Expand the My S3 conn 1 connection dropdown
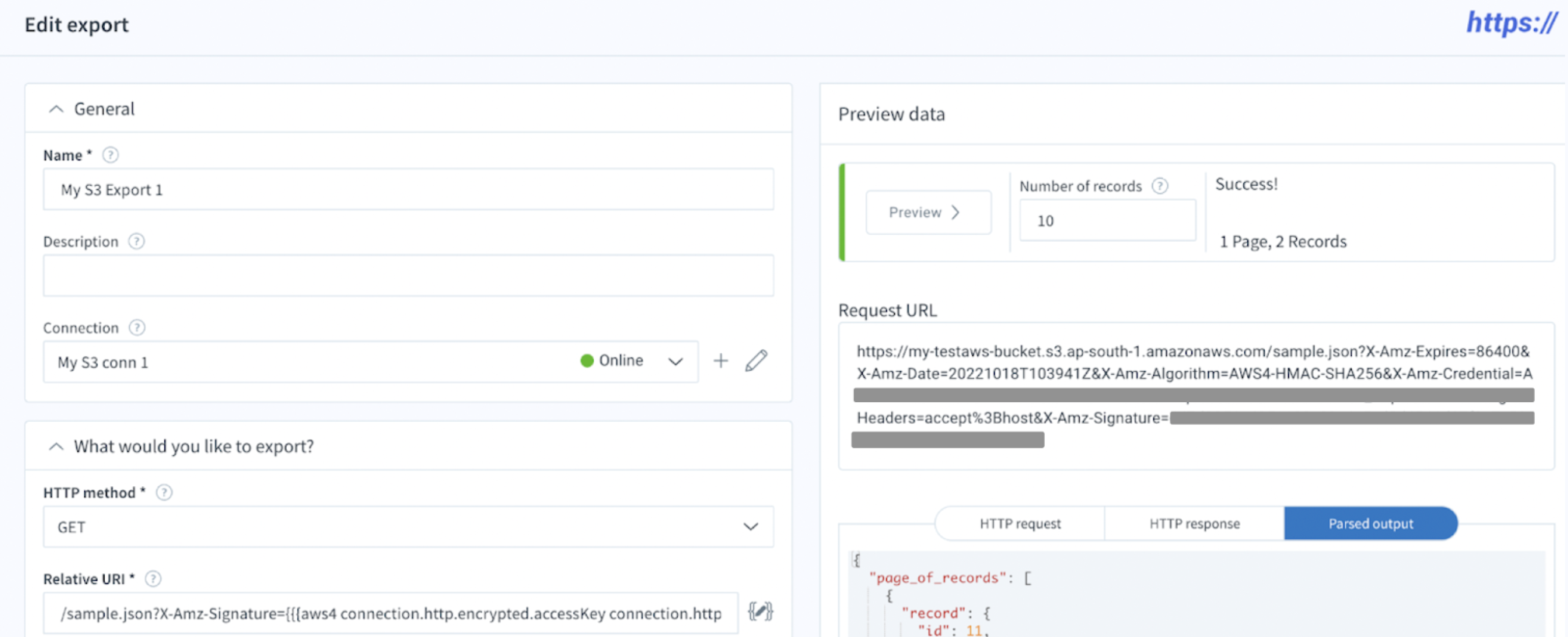Image resolution: width=1568 pixels, height=637 pixels. coord(675,361)
